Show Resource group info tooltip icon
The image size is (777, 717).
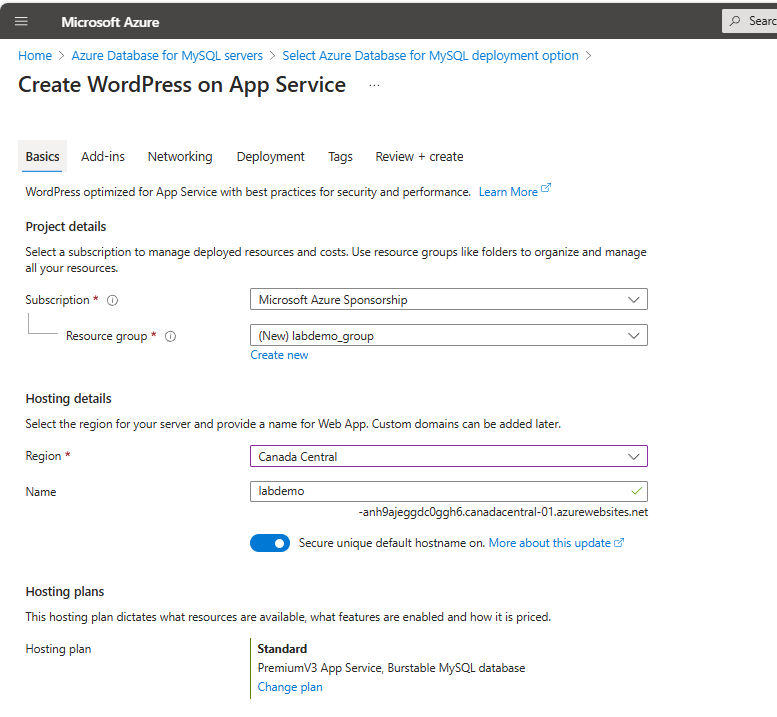click(170, 336)
